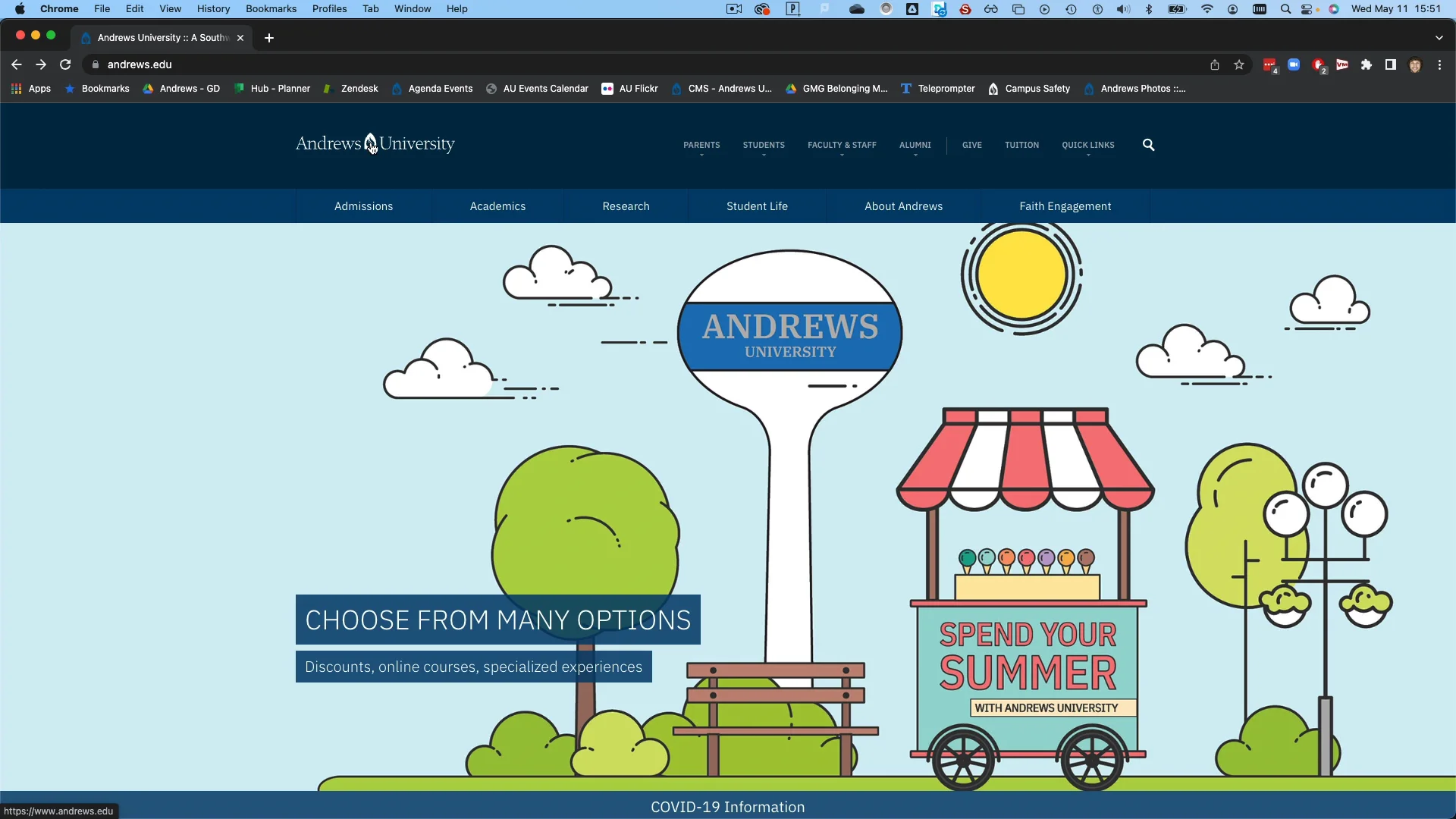Open the Bookmarks menu in the menu bar
This screenshot has height=819, width=1456.
271,8
